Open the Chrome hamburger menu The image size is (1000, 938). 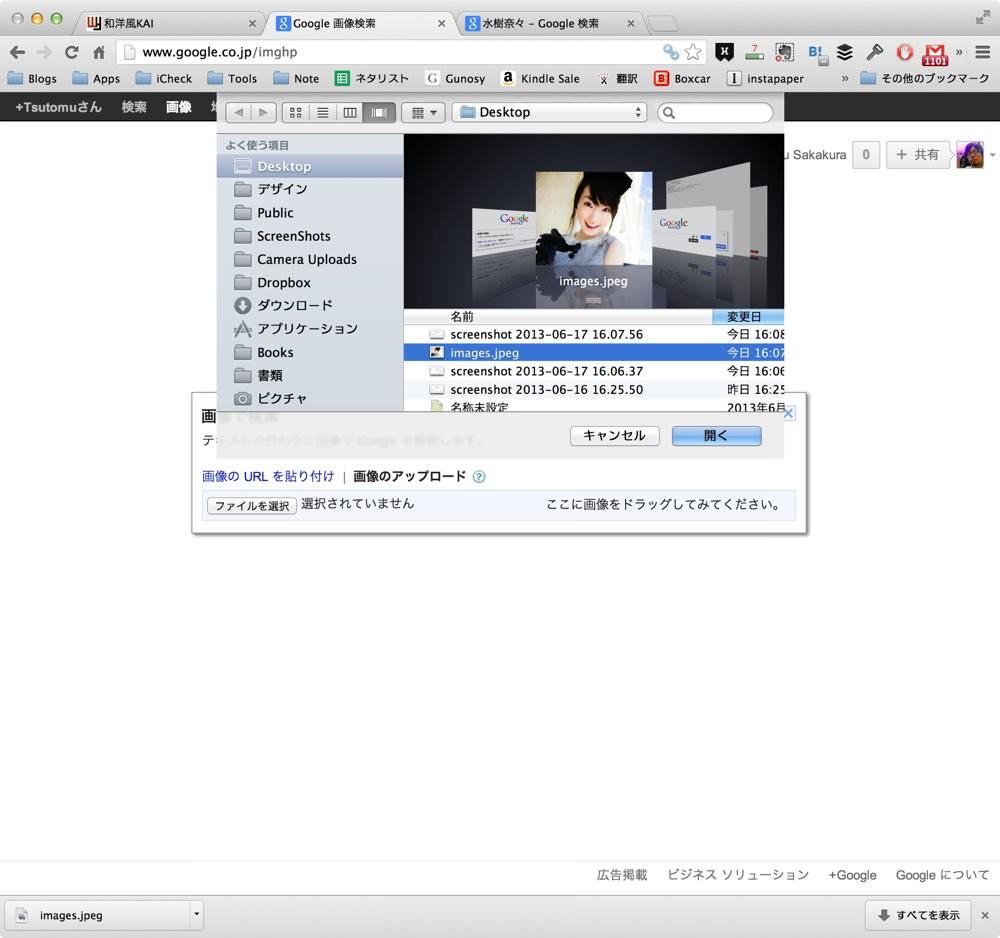983,52
